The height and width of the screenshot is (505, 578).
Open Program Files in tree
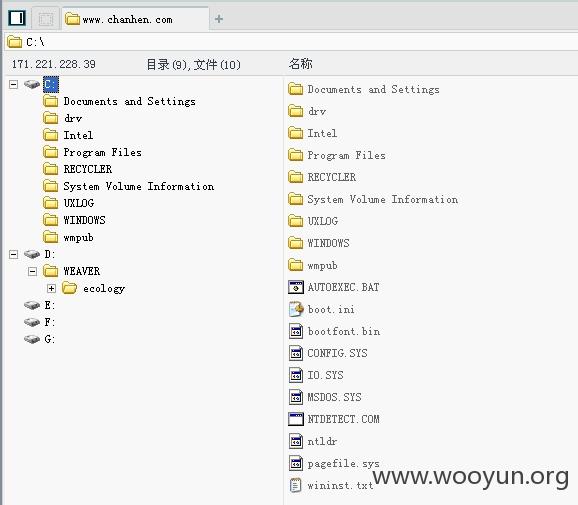tap(102, 152)
